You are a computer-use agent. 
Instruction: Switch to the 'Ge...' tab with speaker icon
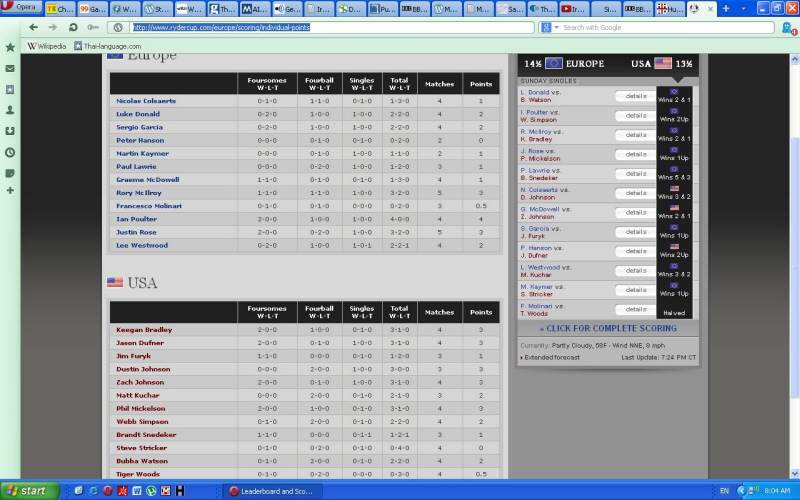pyautogui.click(x=287, y=9)
